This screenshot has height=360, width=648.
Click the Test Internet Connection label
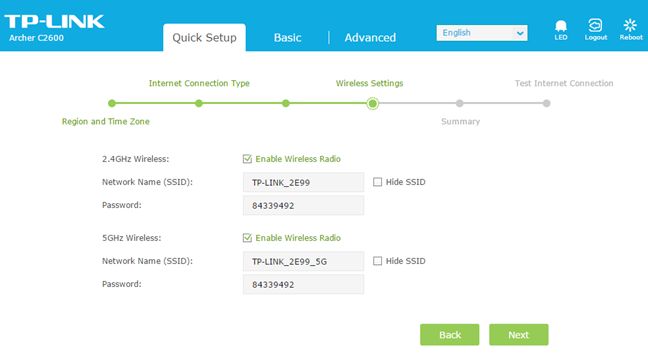point(564,83)
